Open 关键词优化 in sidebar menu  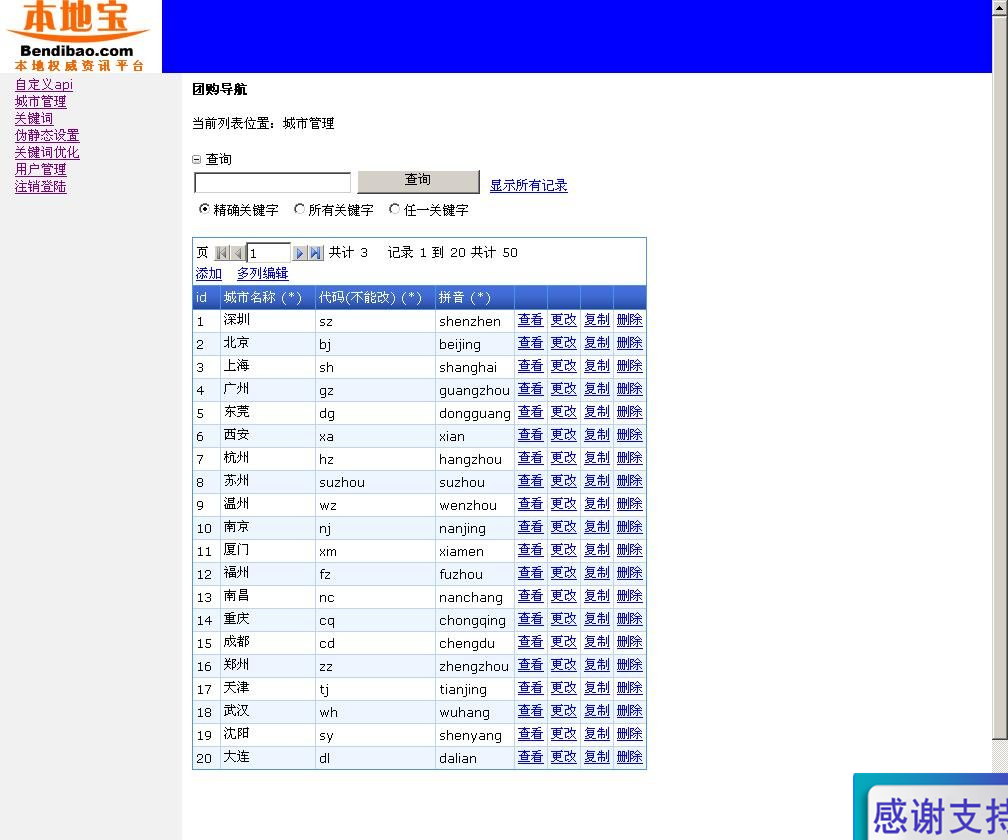(x=47, y=152)
